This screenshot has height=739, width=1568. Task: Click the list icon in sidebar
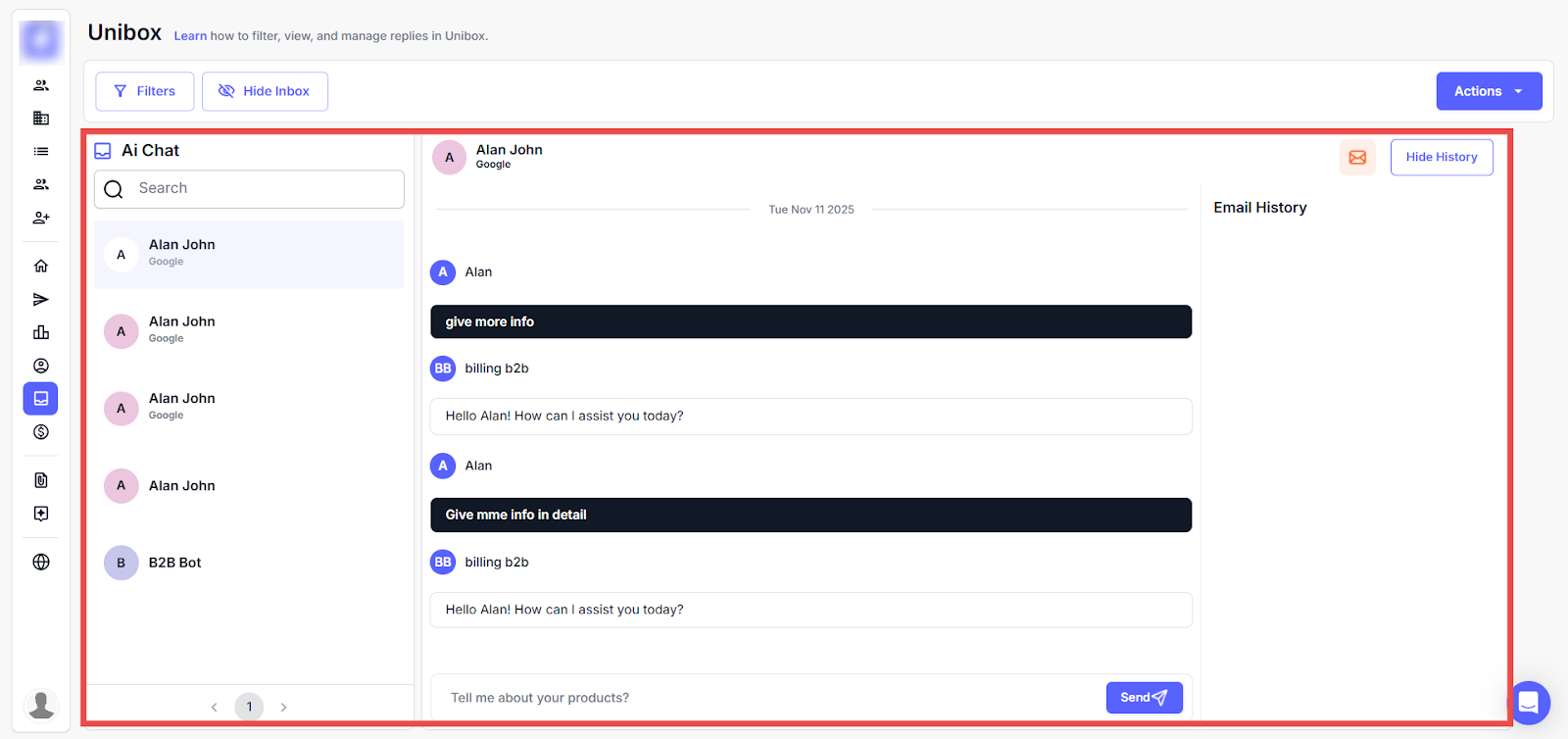click(41, 151)
